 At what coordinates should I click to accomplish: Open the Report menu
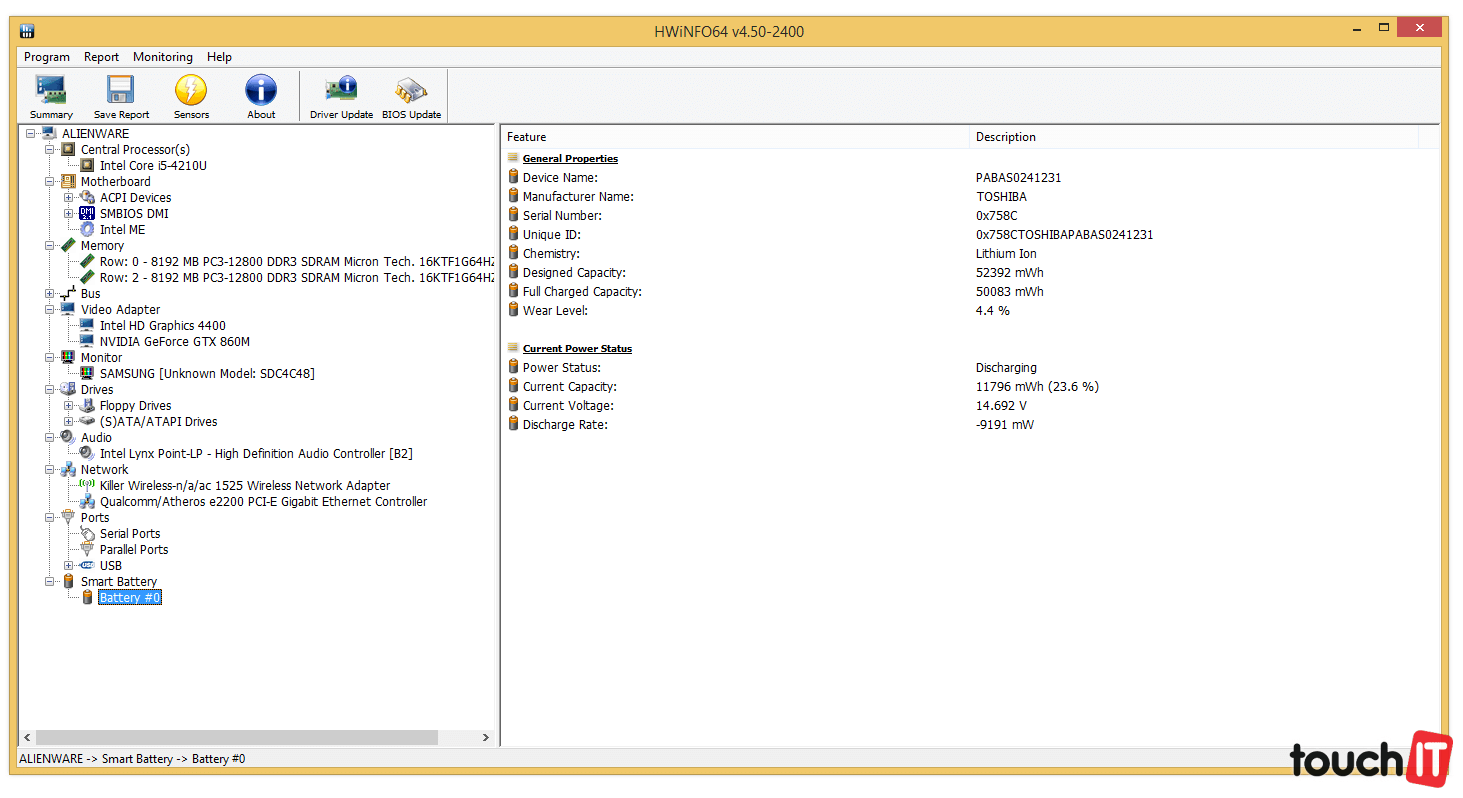click(101, 57)
